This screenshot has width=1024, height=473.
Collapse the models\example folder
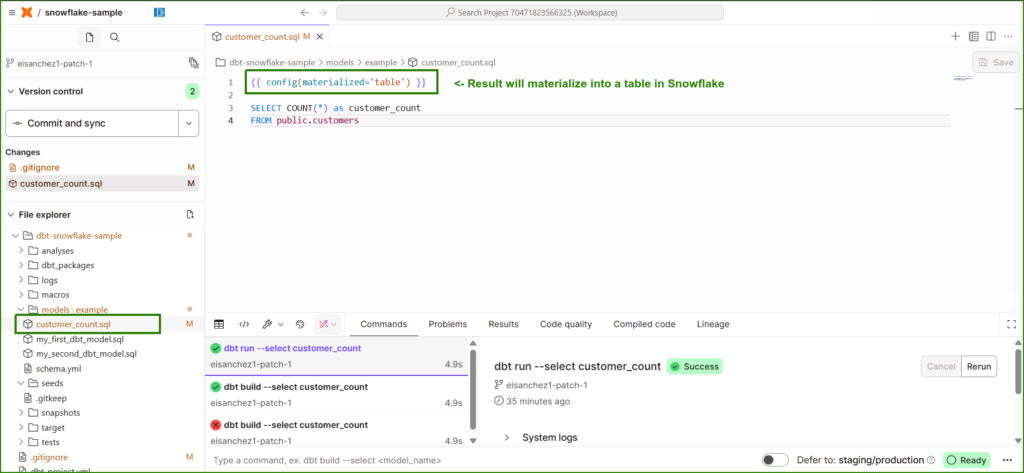pos(22,309)
